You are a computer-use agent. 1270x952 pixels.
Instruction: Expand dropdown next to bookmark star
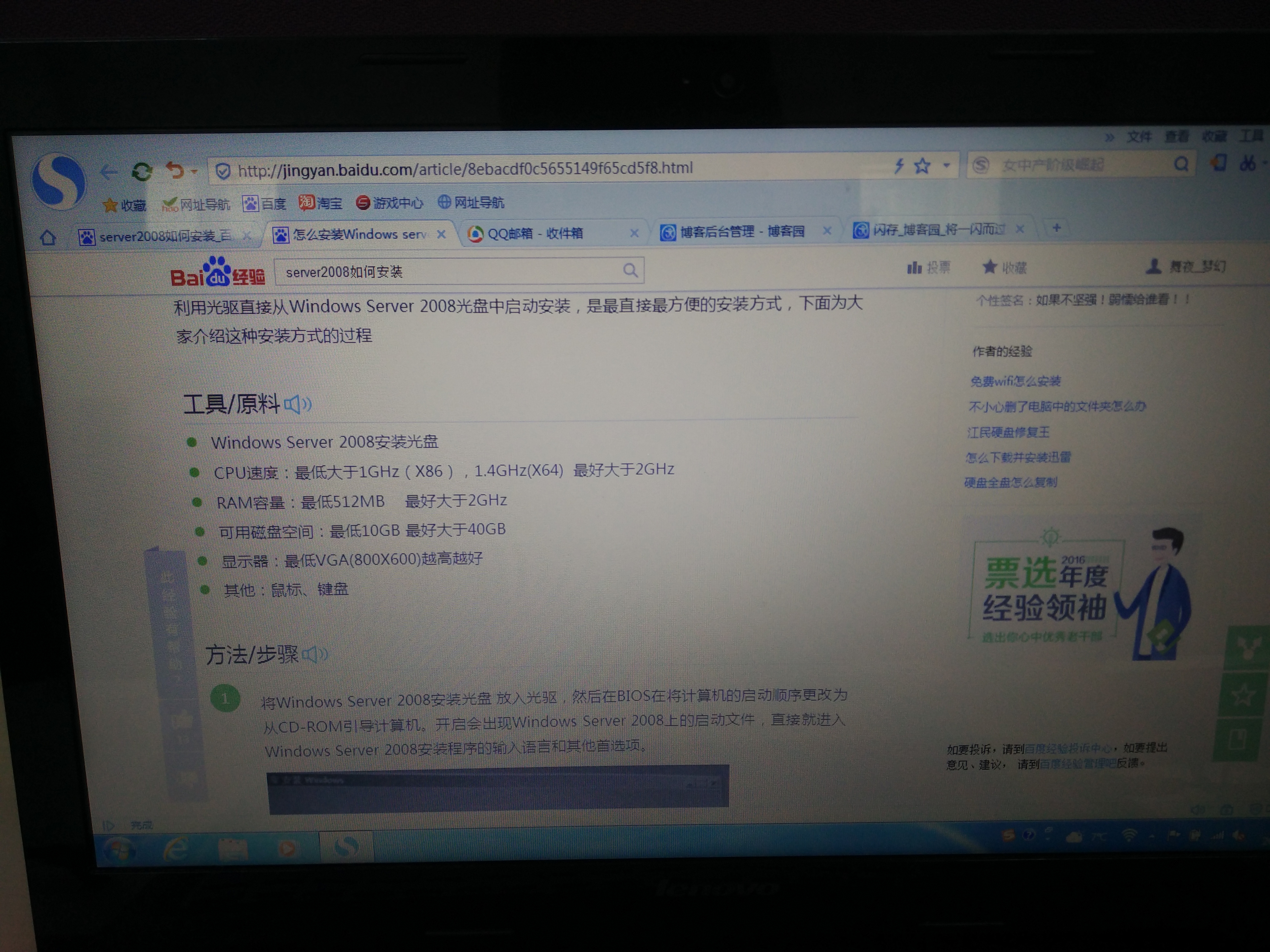coord(946,166)
